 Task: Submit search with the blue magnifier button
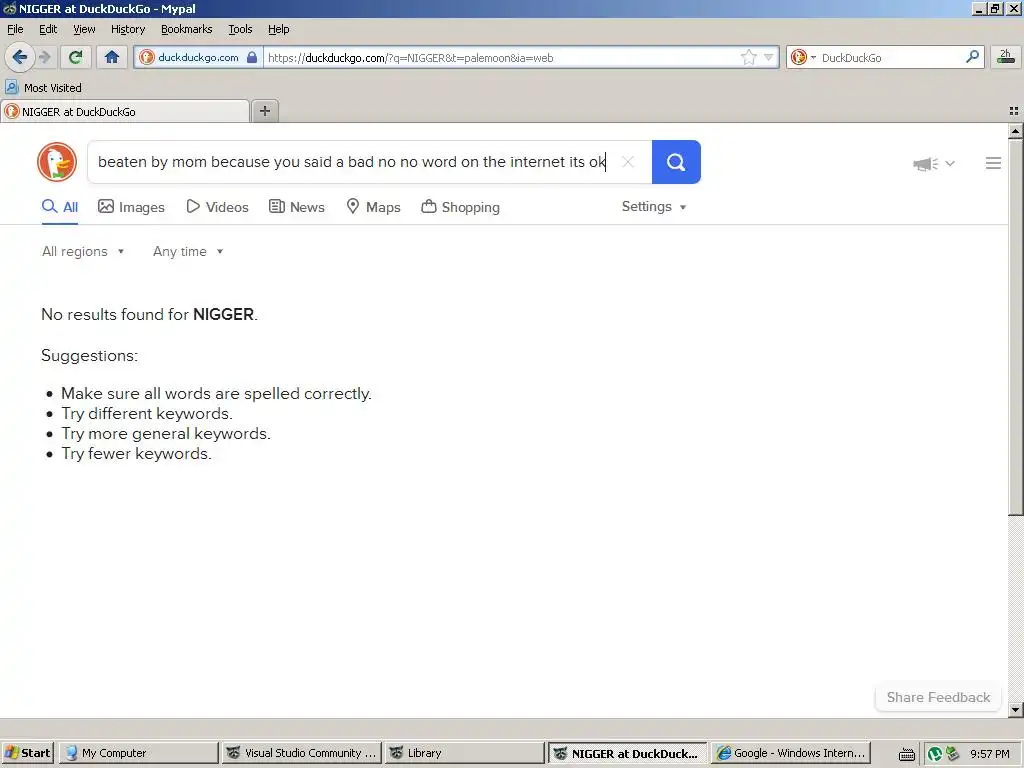click(x=676, y=162)
